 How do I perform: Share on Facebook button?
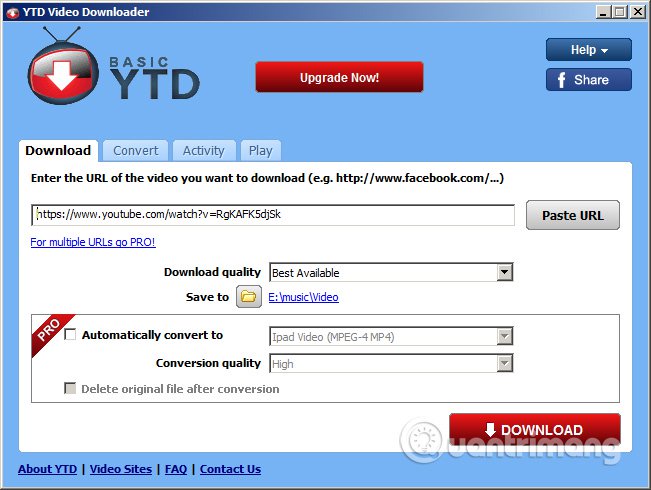(589, 80)
